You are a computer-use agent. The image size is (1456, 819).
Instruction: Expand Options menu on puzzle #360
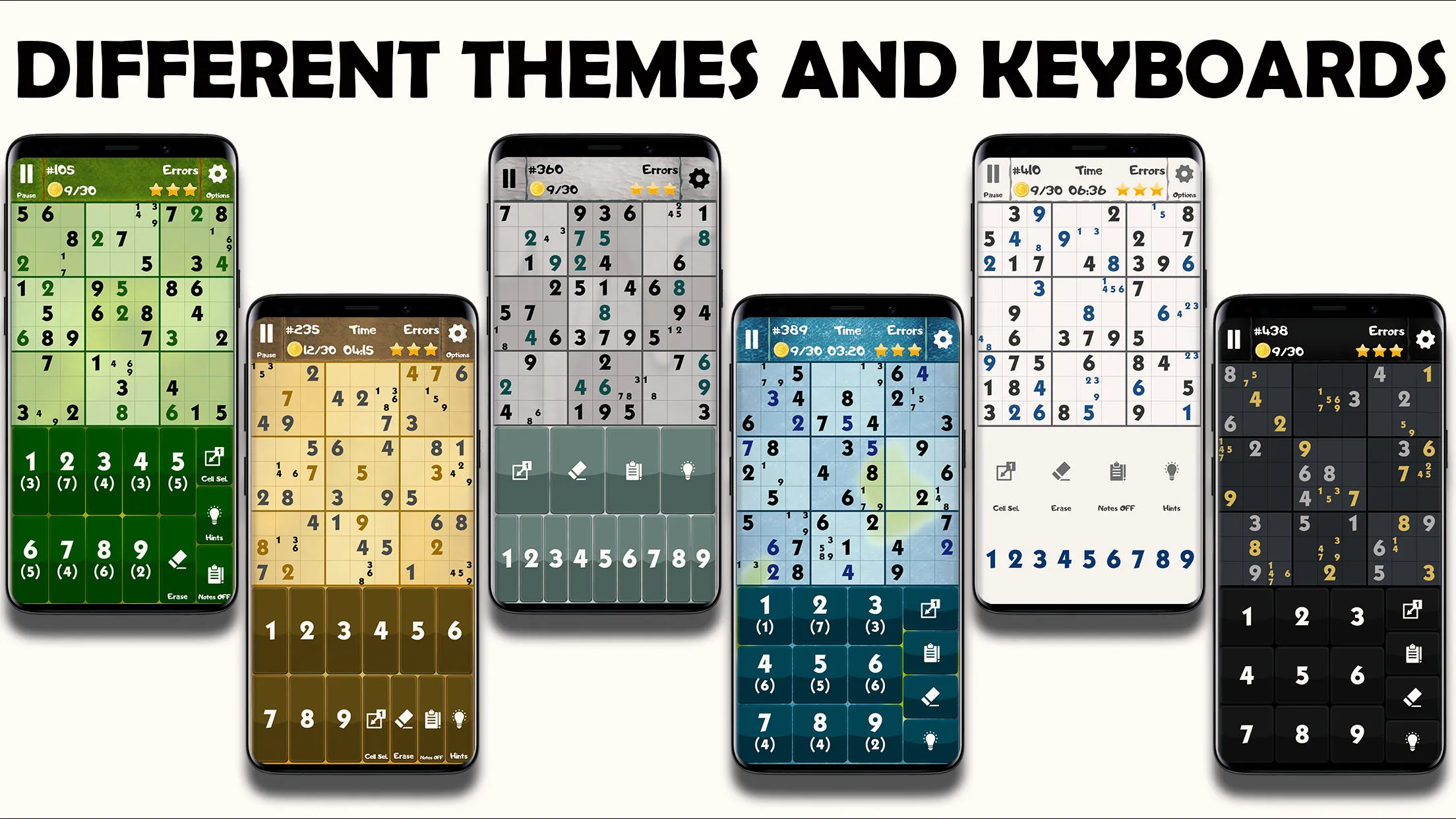(x=700, y=178)
